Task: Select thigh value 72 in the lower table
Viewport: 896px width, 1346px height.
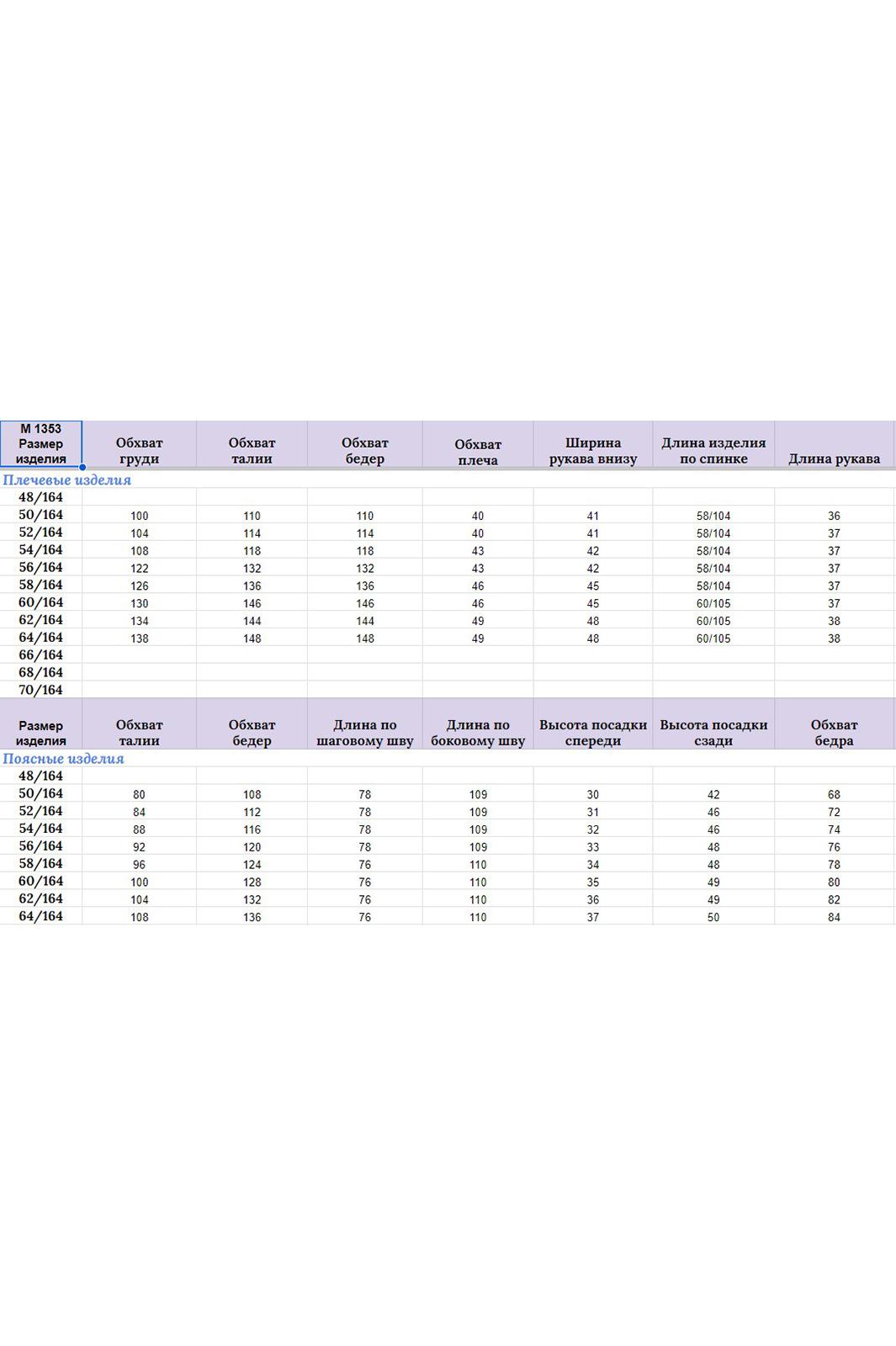Action: tap(834, 813)
